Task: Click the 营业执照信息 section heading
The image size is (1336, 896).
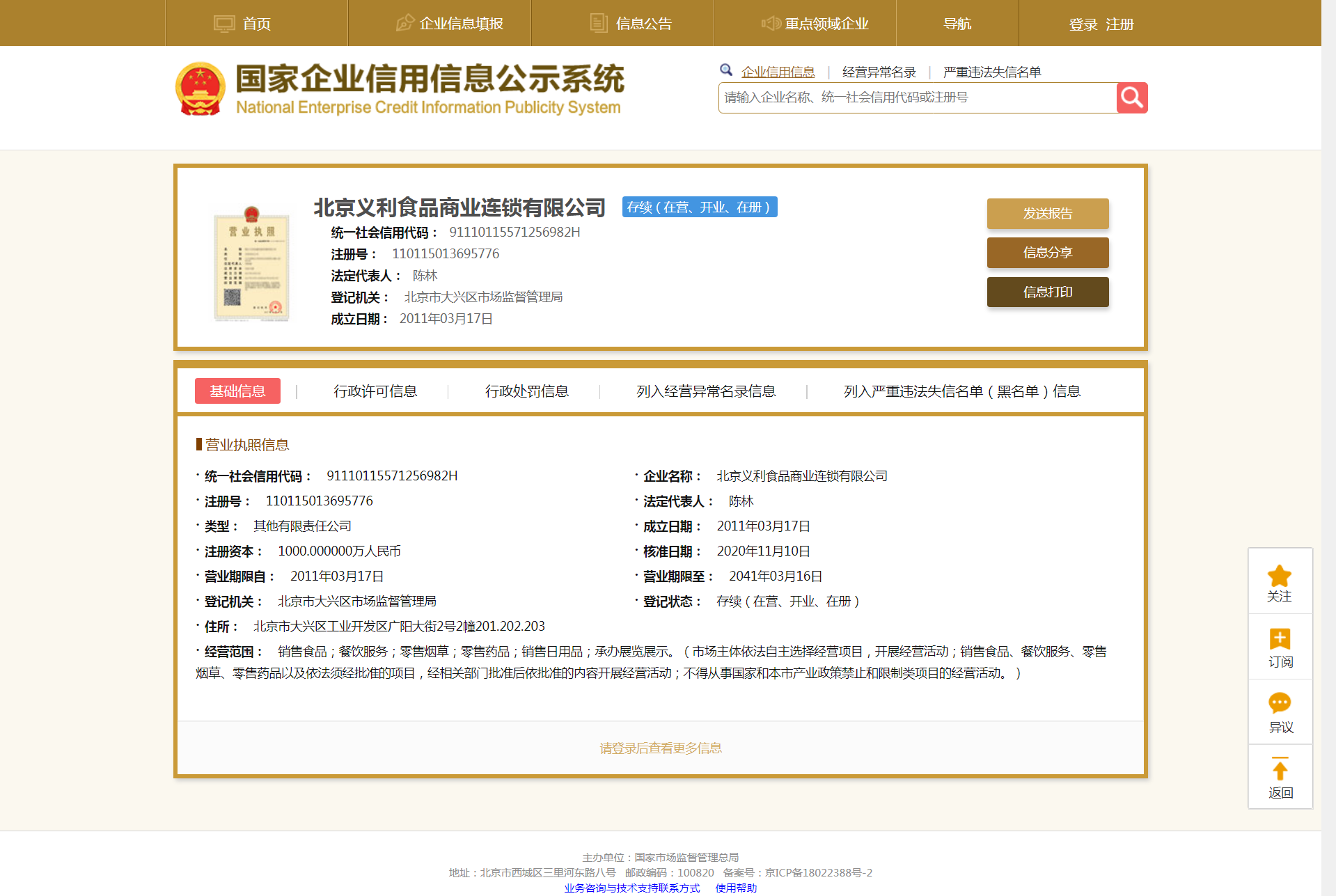Action: point(246,444)
